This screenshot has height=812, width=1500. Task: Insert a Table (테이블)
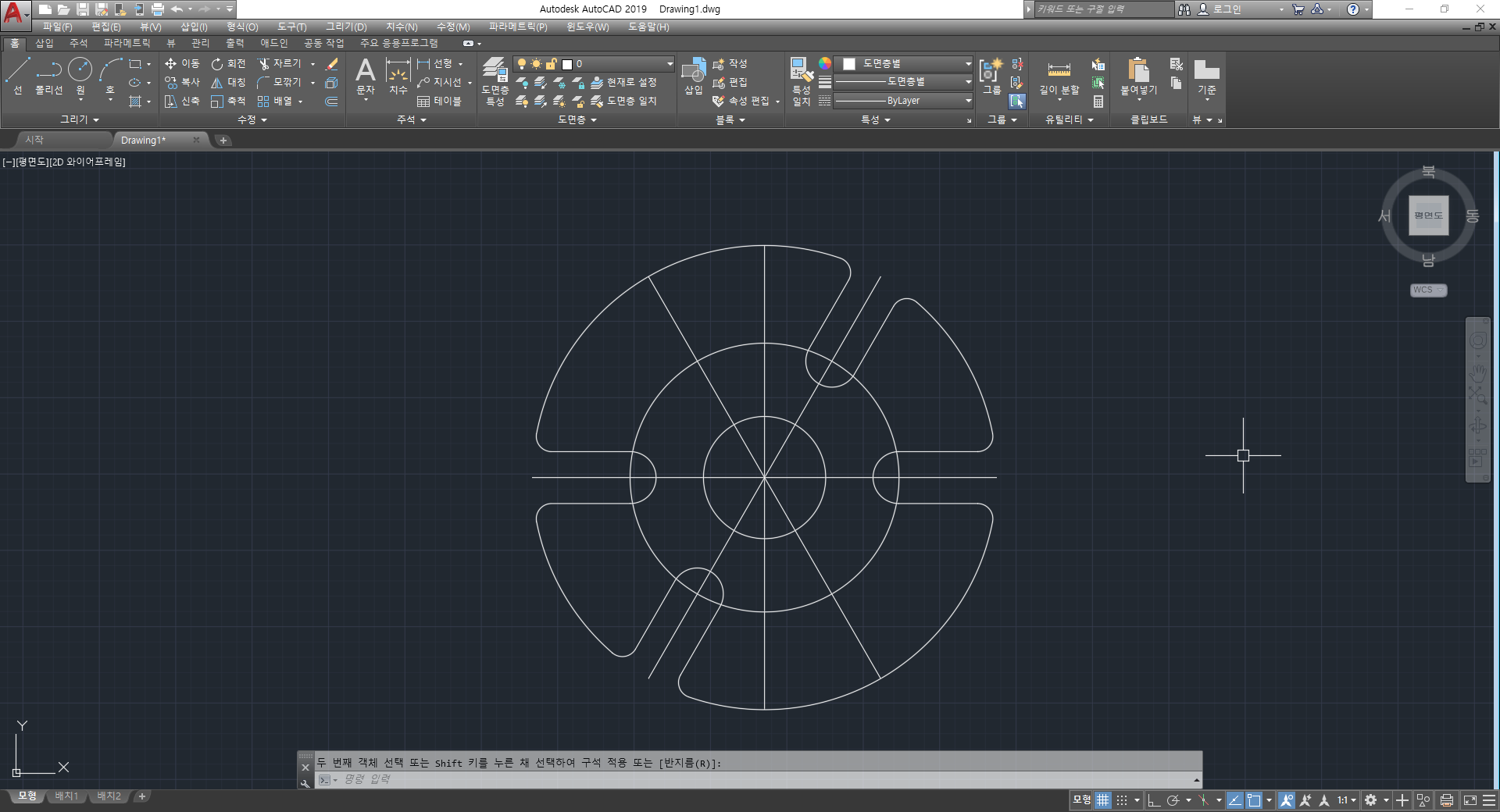pyautogui.click(x=439, y=101)
